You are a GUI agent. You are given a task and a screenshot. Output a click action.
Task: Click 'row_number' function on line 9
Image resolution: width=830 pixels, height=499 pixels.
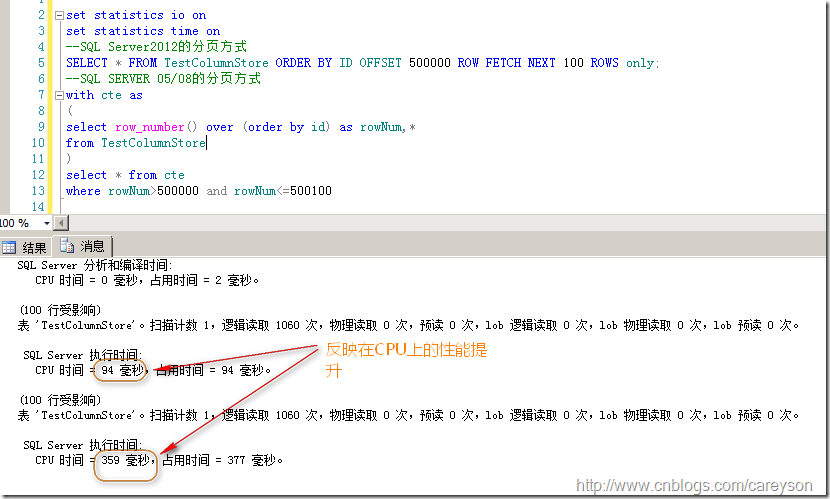150,127
